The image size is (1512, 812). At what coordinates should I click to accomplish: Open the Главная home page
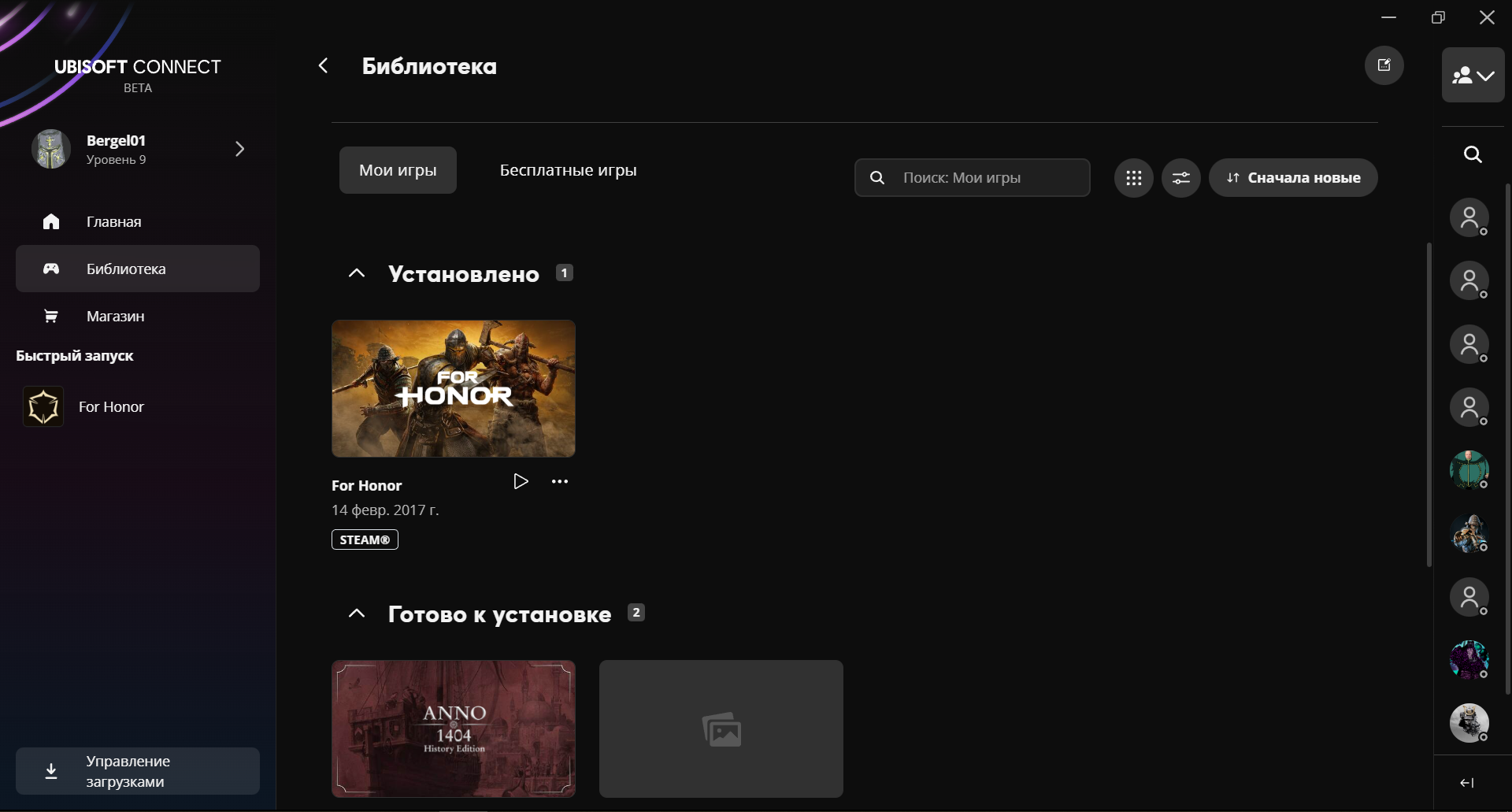(x=138, y=221)
